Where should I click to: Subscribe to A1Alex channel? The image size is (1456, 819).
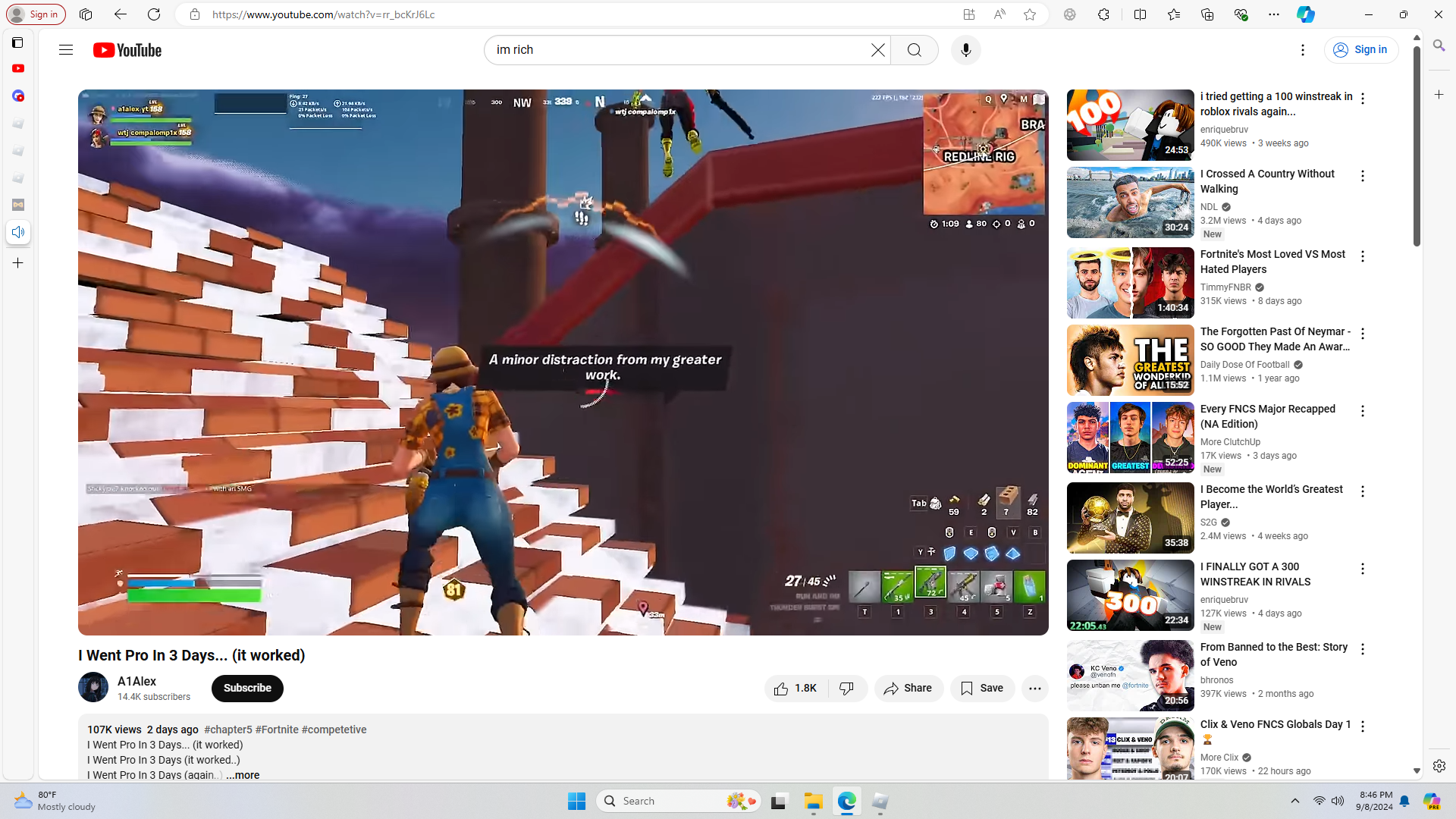[x=247, y=689]
